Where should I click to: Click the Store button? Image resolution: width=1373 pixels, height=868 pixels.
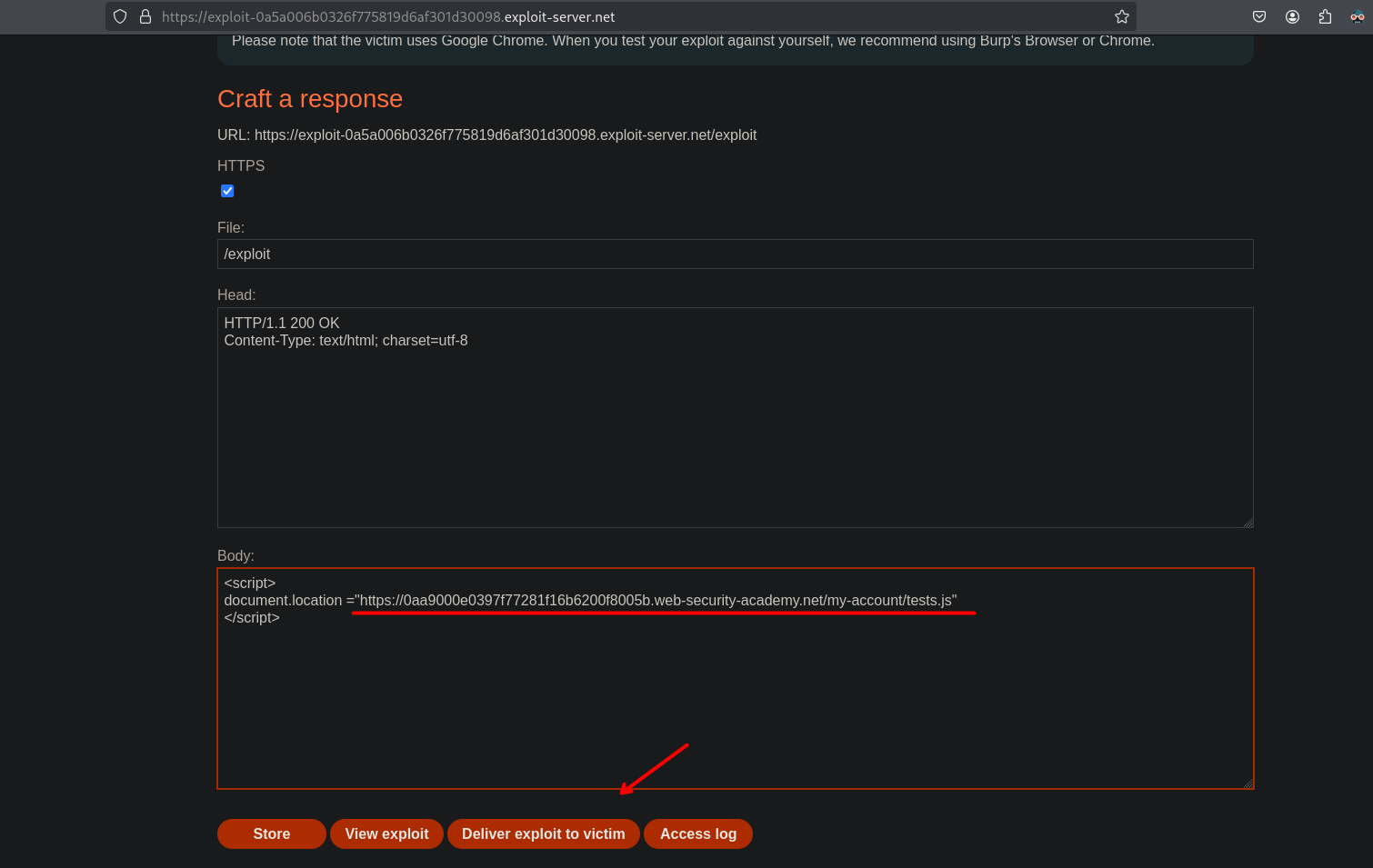click(x=271, y=833)
